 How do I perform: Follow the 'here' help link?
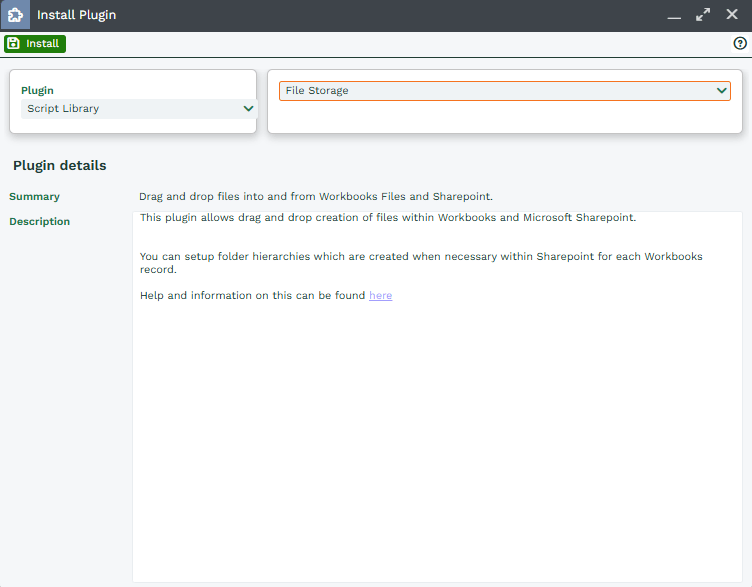point(380,296)
